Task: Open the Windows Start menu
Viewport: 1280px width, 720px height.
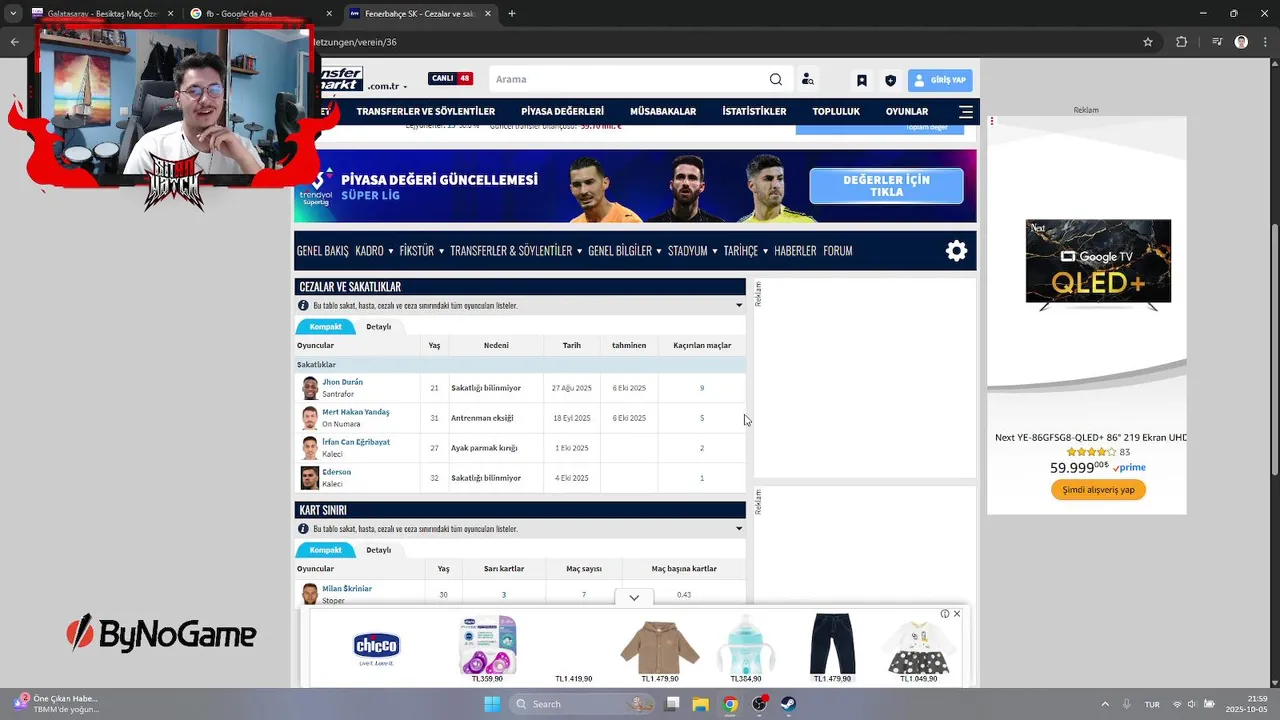Action: pyautogui.click(x=491, y=704)
